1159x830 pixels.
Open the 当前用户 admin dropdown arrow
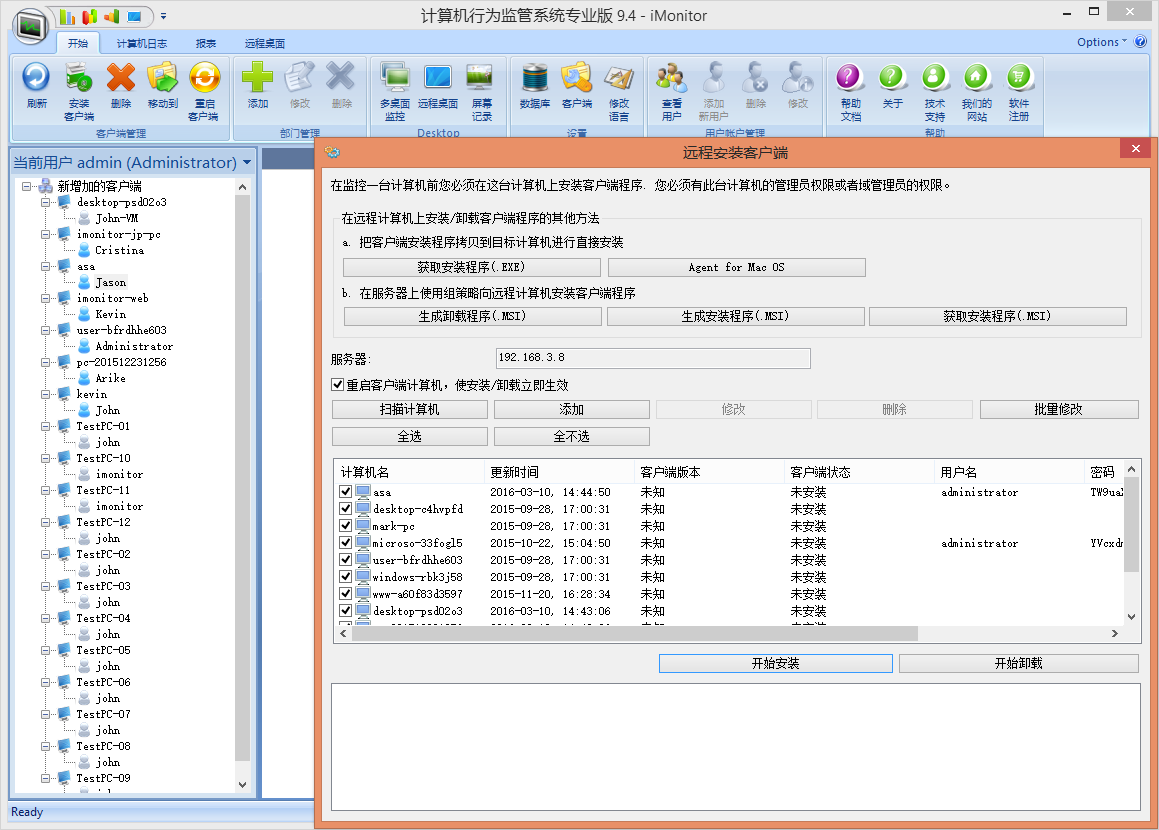coord(246,162)
